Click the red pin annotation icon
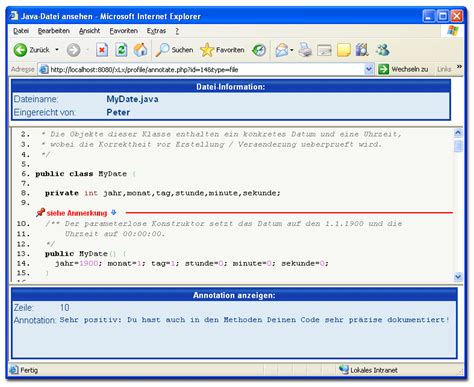This screenshot has height=387, width=474. [40, 212]
